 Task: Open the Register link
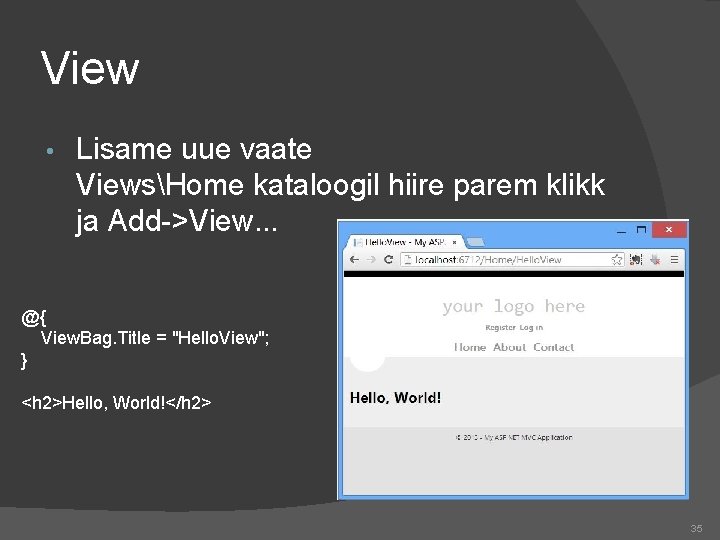(501, 327)
